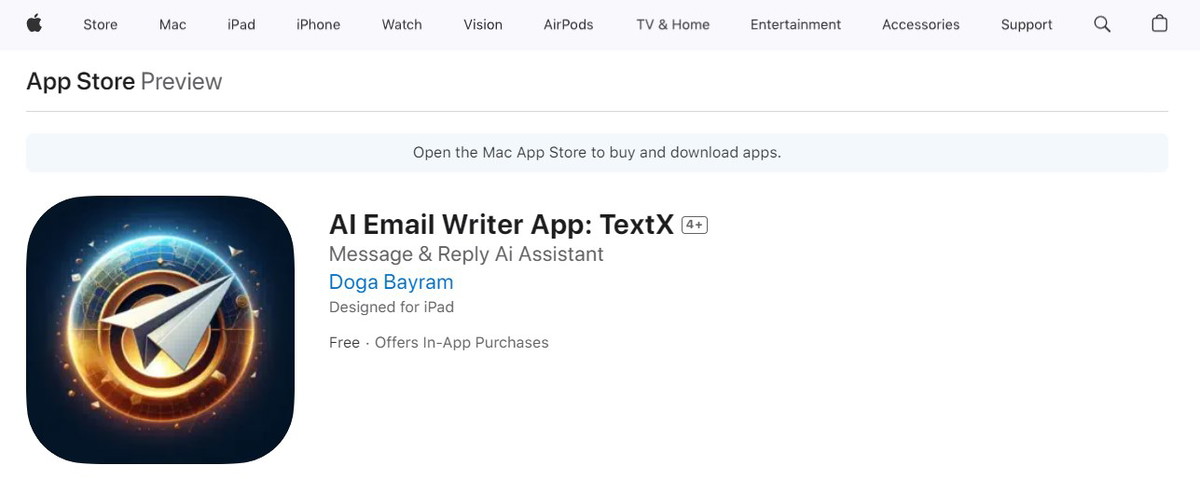Viewport: 1200px width, 479px height.
Task: Select iPad in the navigation bar
Action: click(x=241, y=24)
